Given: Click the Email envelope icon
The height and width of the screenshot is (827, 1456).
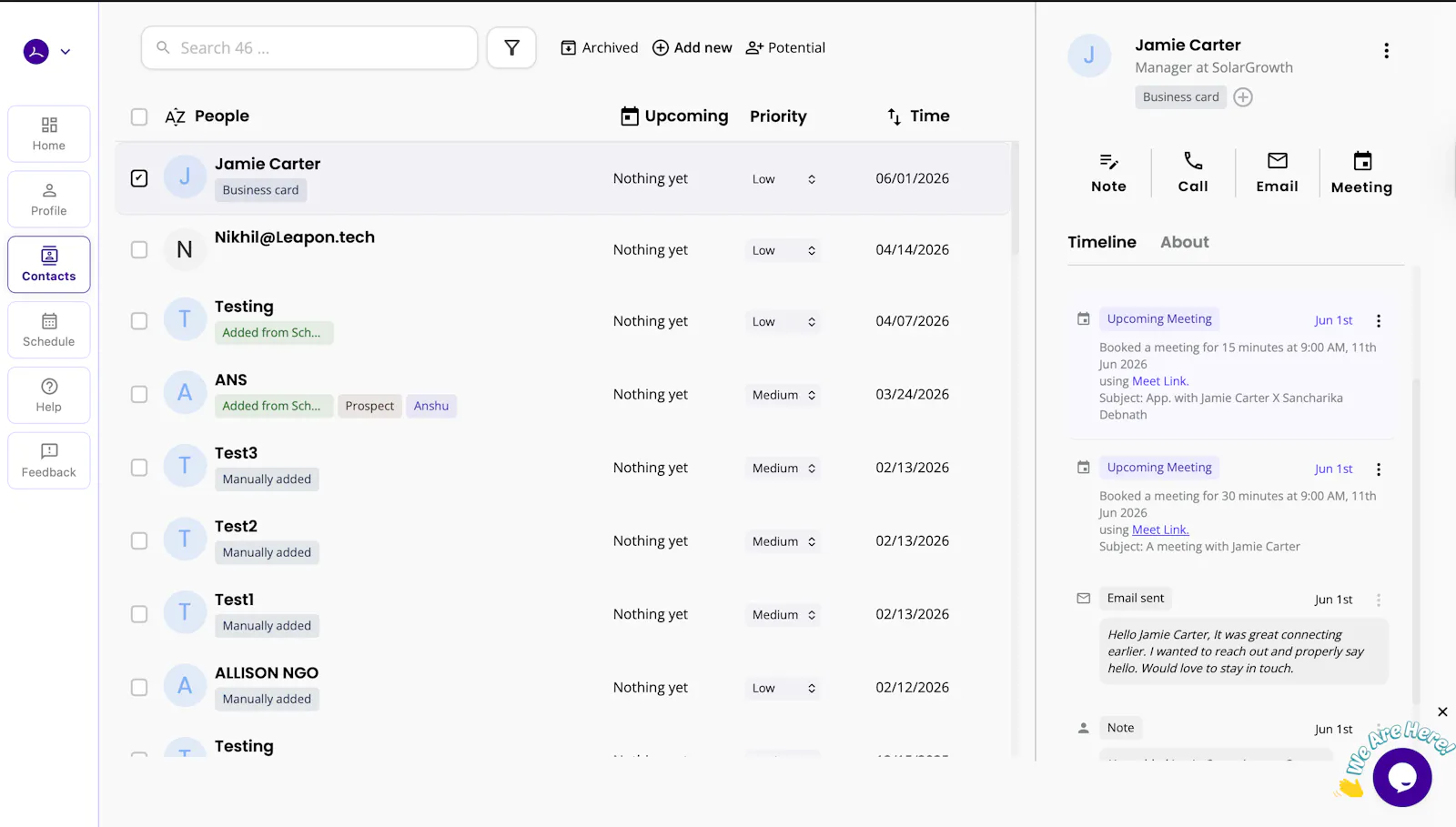Looking at the screenshot, I should pyautogui.click(x=1278, y=161).
